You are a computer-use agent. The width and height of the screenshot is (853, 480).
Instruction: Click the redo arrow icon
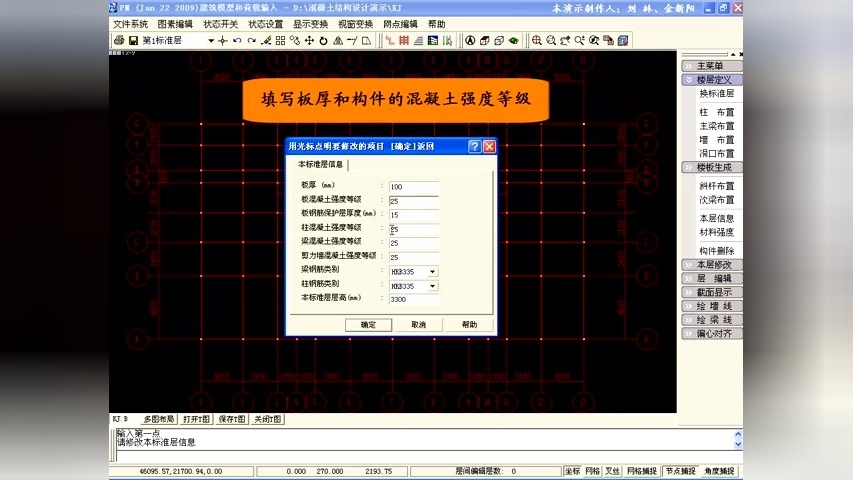[251, 40]
